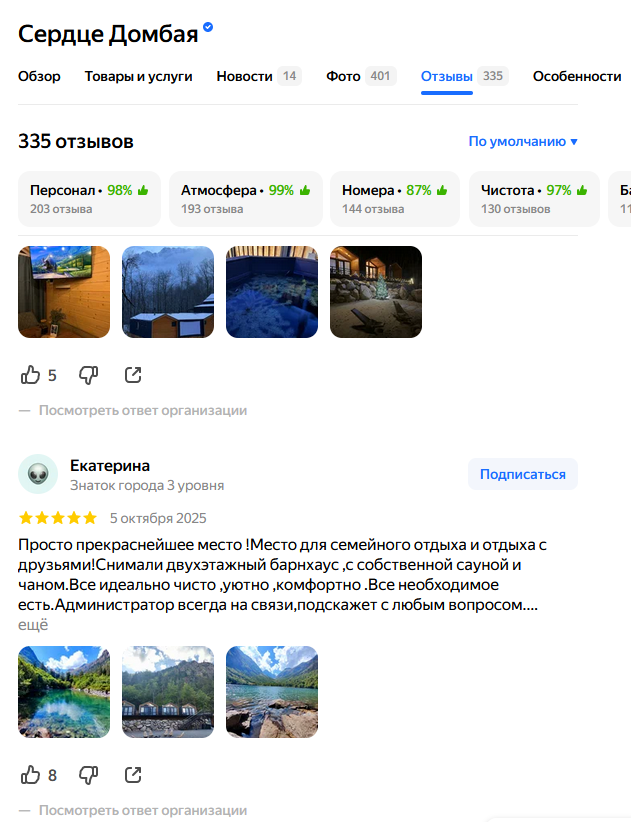Click the thumbs-down under Екатерина's review
The image size is (631, 822).
coord(88,775)
